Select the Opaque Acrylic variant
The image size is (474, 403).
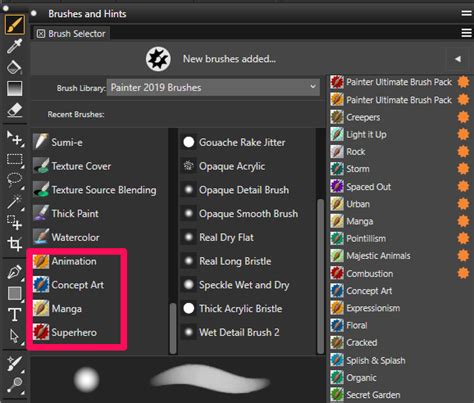(248, 166)
